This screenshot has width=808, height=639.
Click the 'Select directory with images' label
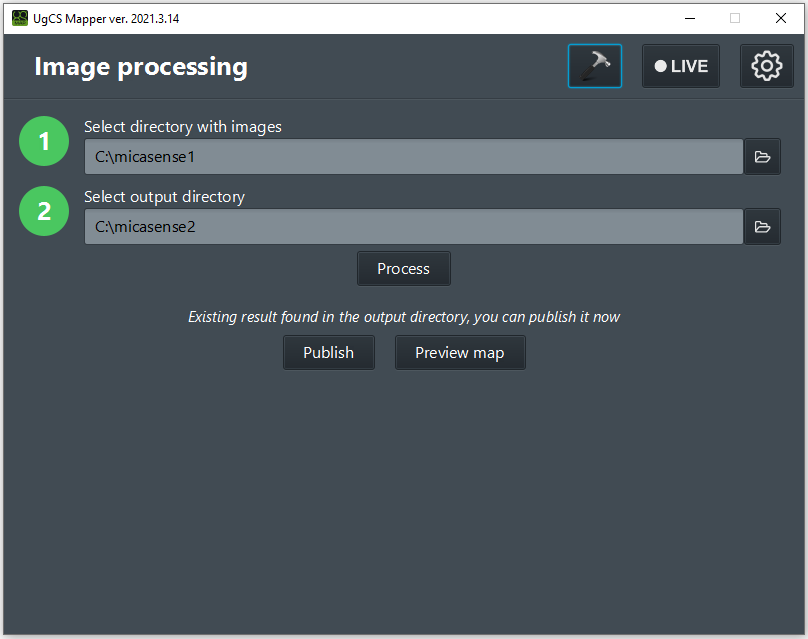[x=183, y=127]
